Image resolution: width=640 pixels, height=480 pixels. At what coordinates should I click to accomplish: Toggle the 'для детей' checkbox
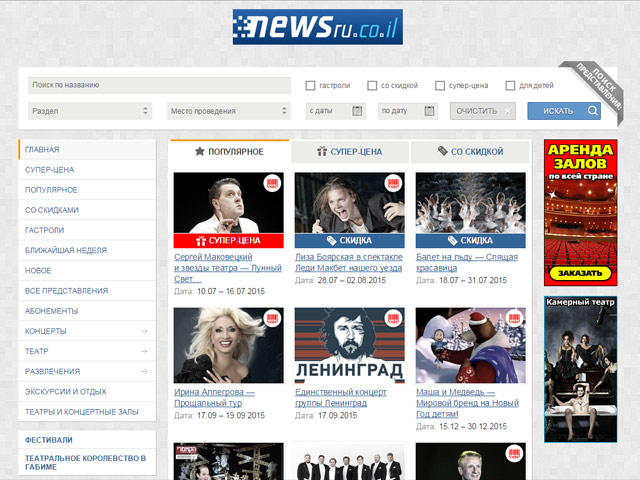(510, 86)
